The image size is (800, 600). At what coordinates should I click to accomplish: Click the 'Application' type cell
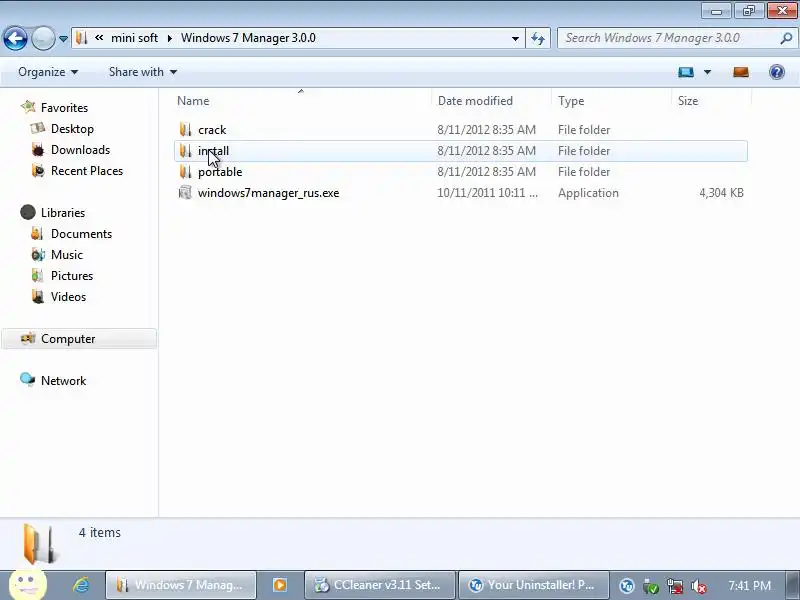[588, 193]
